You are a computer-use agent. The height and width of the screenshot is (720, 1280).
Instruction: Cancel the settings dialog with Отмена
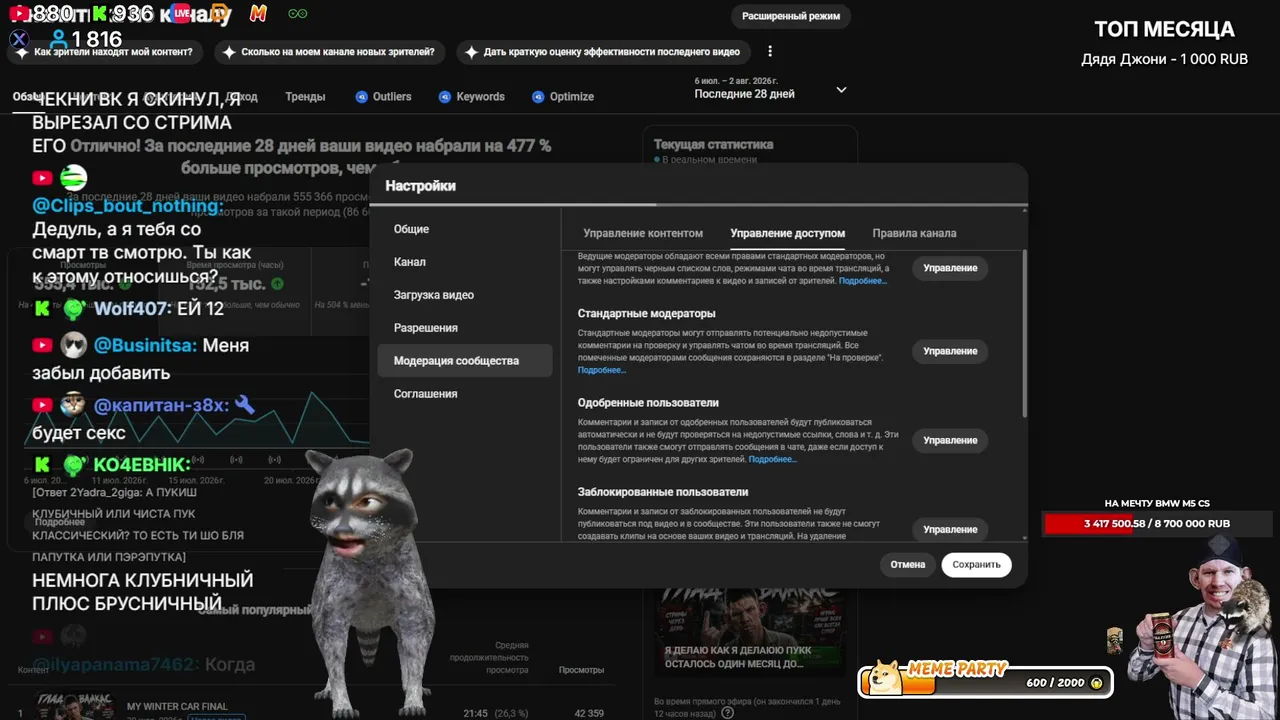tap(908, 564)
